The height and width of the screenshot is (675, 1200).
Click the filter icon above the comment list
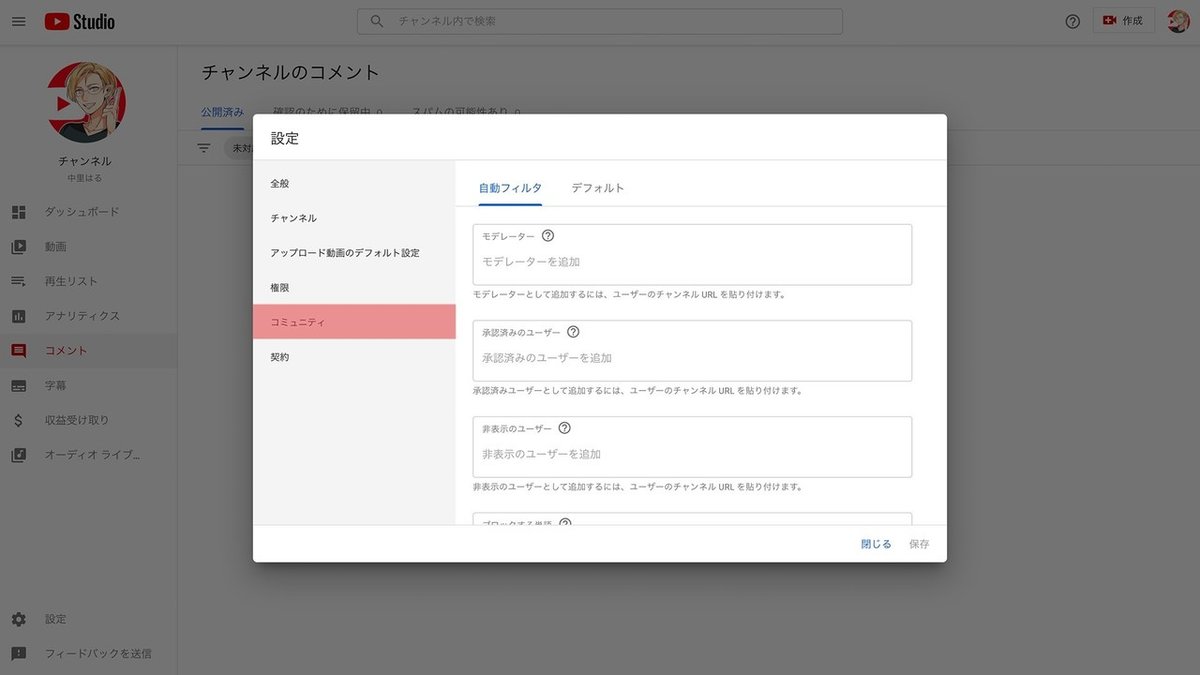pyautogui.click(x=203, y=146)
